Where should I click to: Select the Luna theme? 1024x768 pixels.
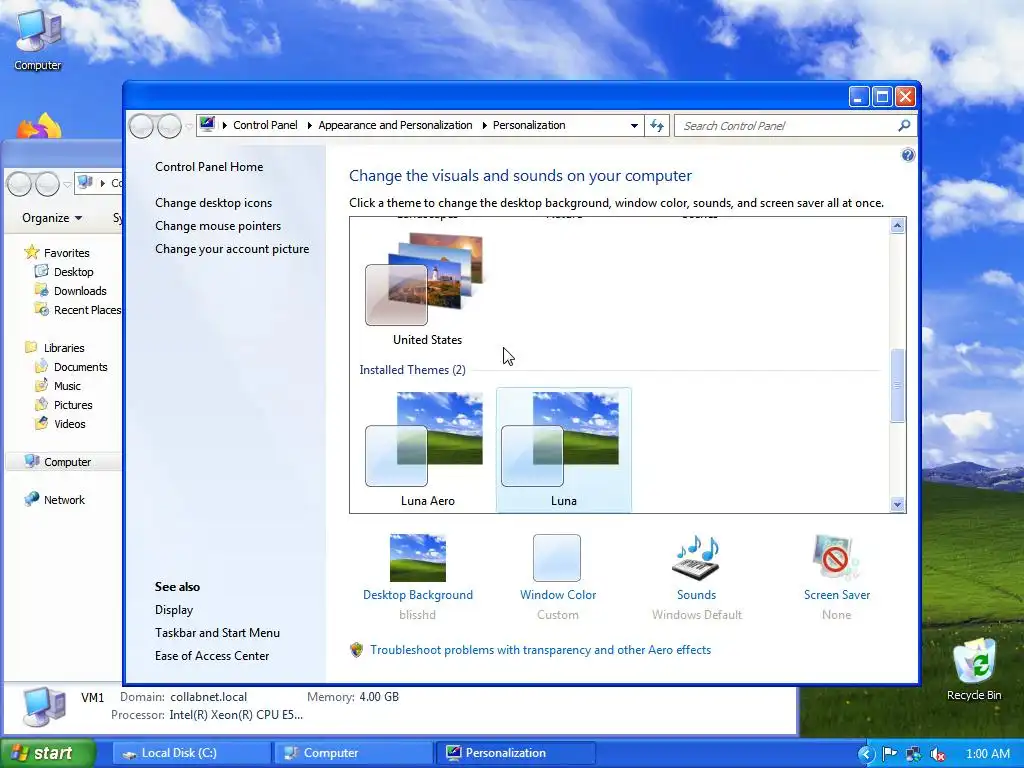tap(564, 450)
